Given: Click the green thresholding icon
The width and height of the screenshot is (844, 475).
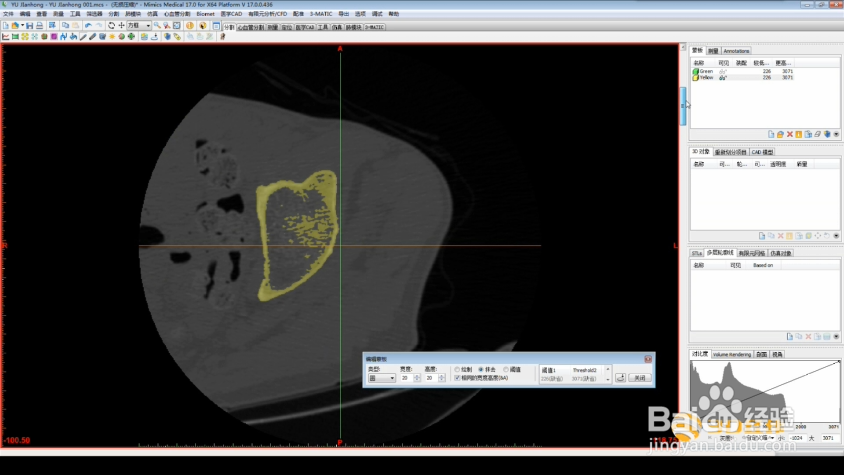Looking at the screenshot, I should click(x=15, y=37).
